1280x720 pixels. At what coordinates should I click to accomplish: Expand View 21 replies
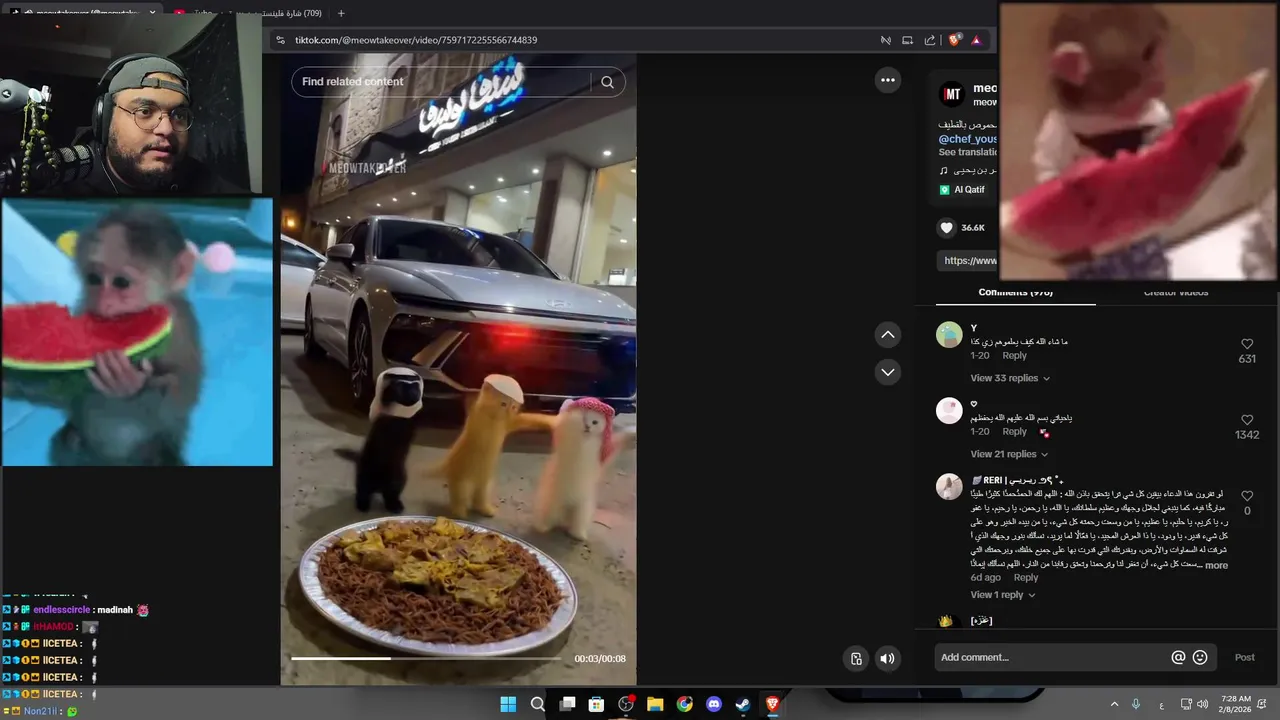(x=1009, y=454)
